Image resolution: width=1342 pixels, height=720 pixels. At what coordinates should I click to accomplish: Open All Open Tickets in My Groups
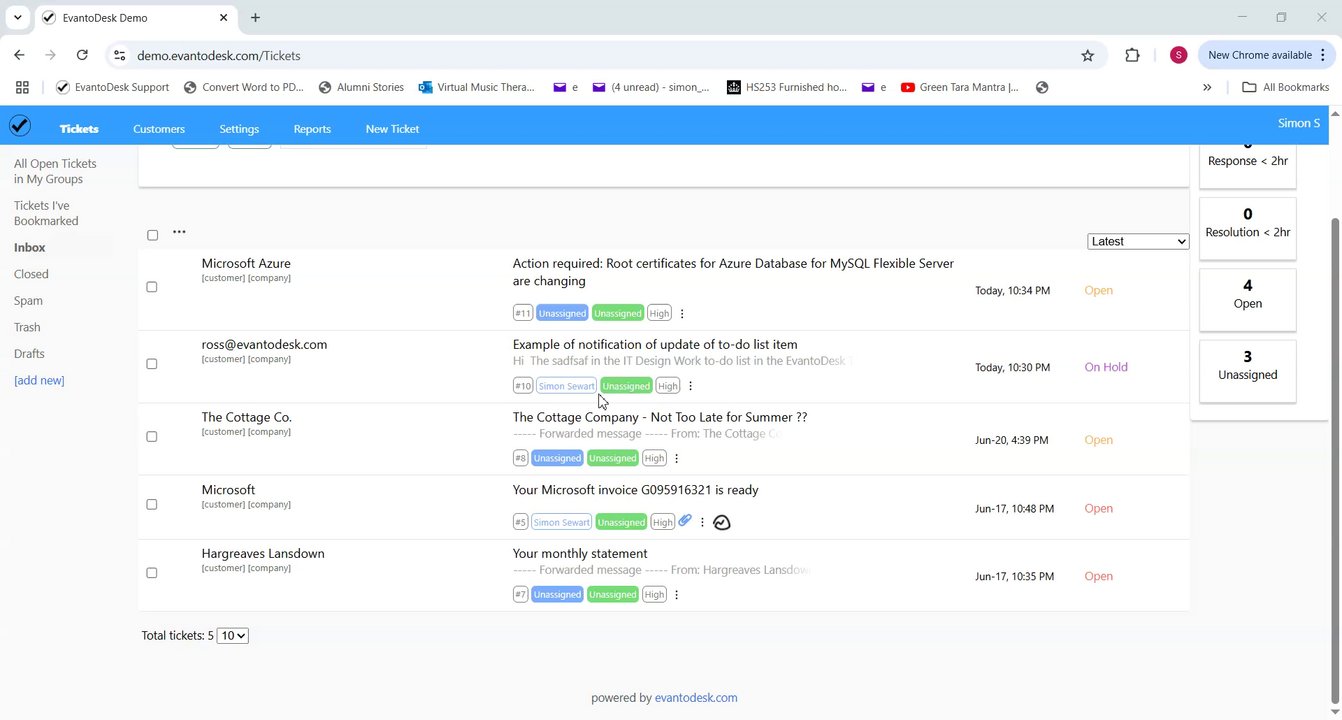(55, 171)
